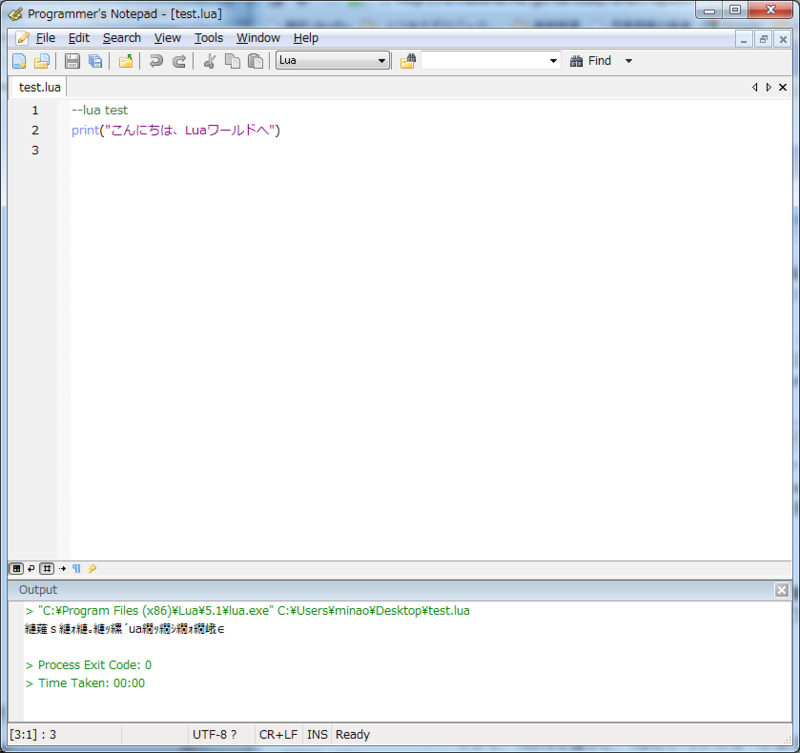Click the Find button label
800x753 pixels.
[599, 61]
